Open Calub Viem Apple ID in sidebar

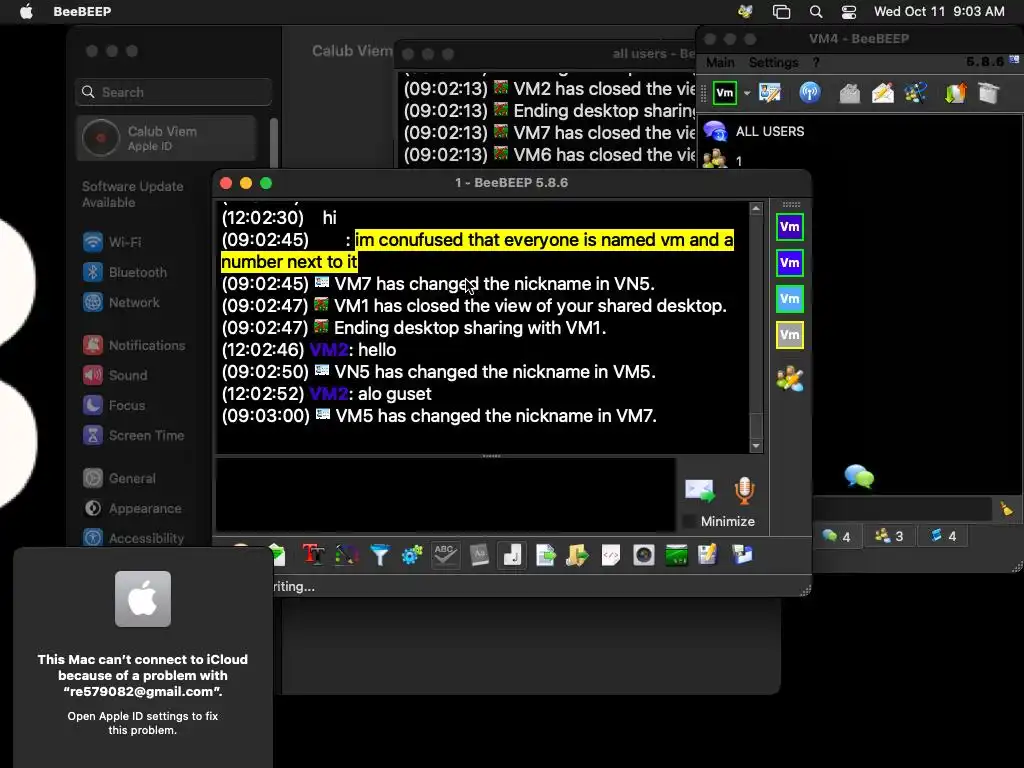167,138
